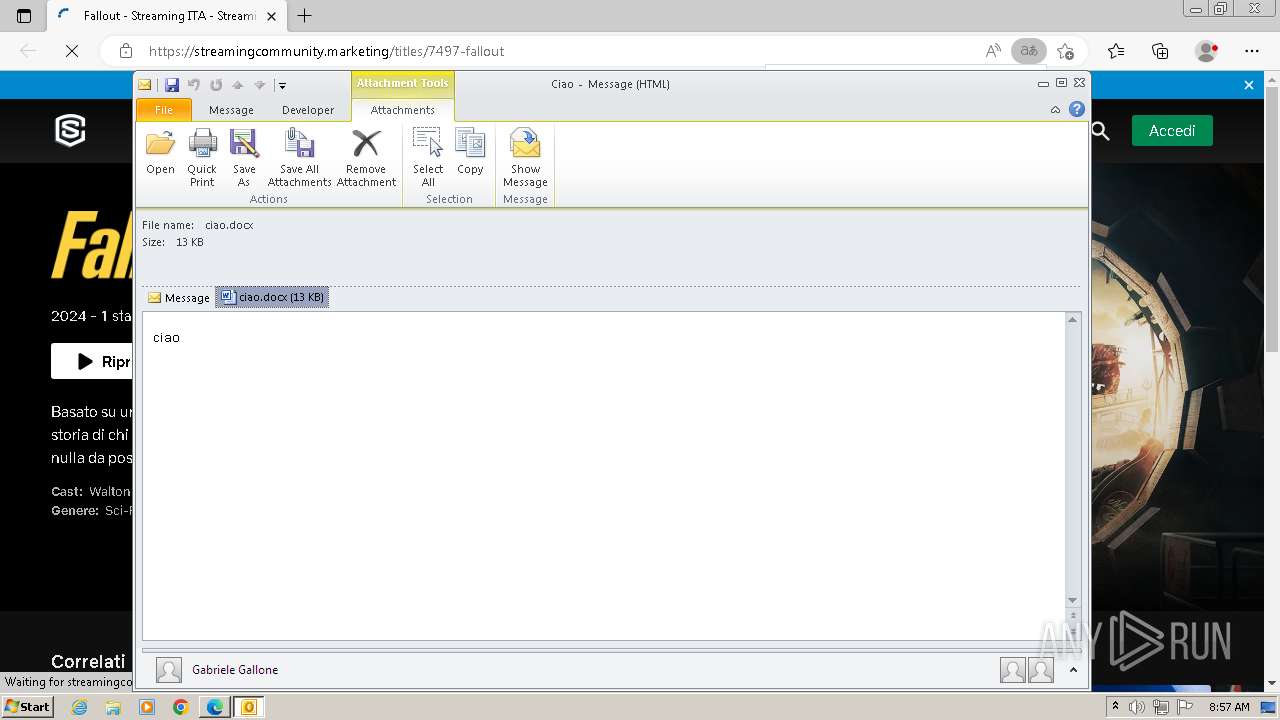Select ciao.docx (13 KB) attachment

[x=272, y=297]
